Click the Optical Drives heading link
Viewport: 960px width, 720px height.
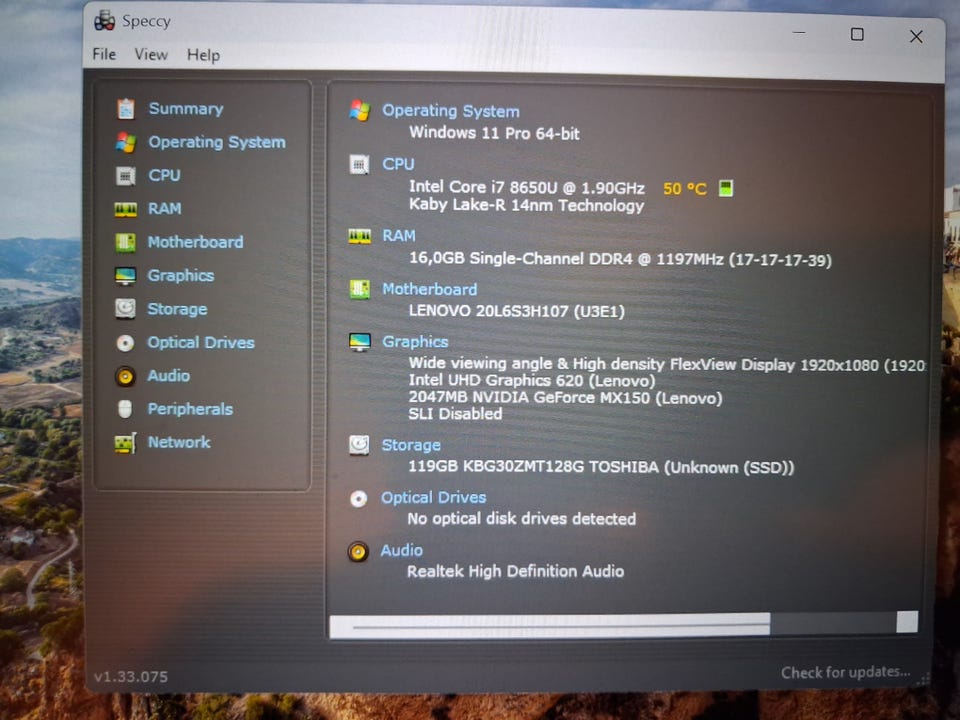click(x=433, y=498)
